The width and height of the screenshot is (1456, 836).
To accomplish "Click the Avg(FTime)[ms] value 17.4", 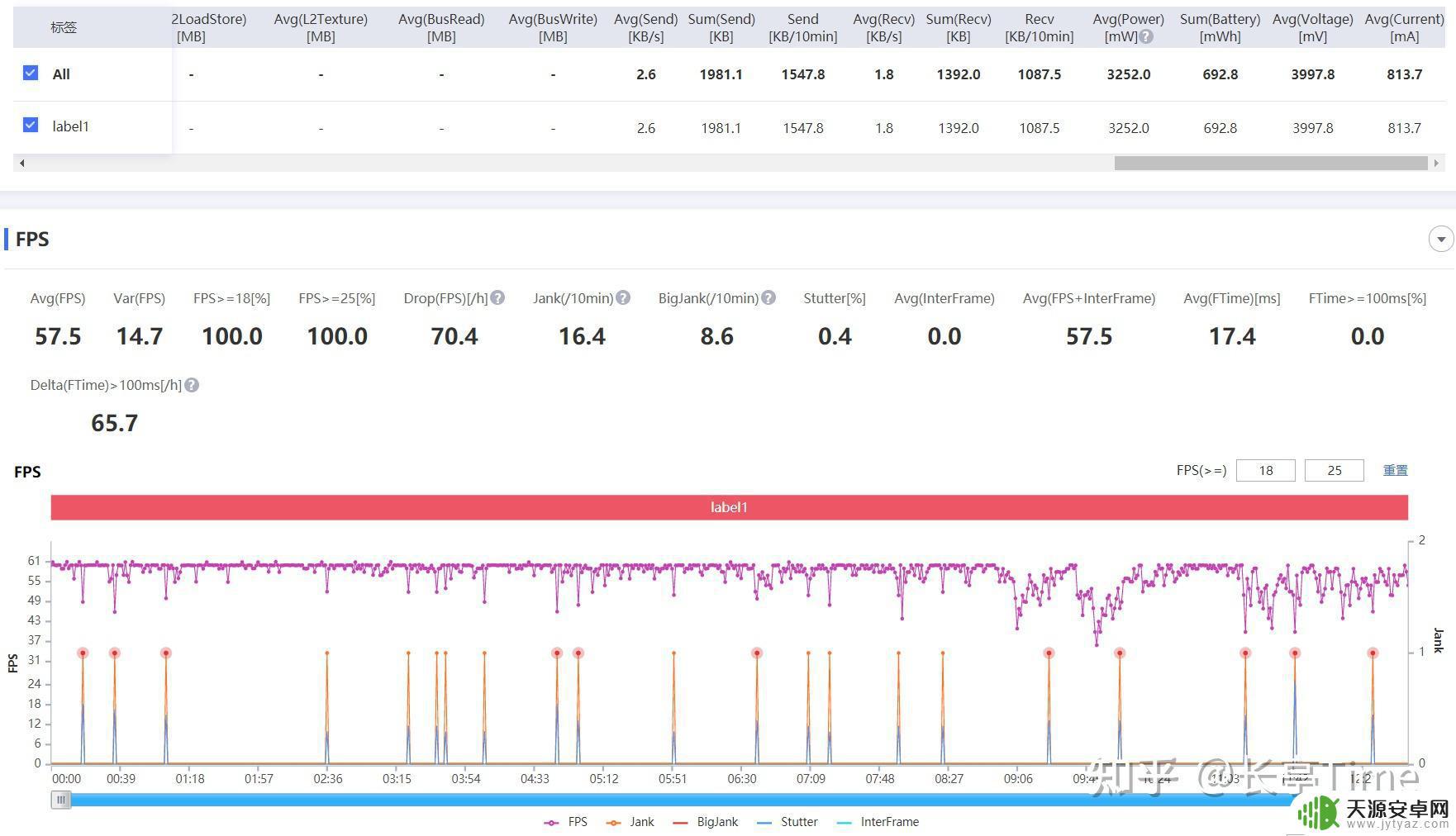I will point(1232,336).
